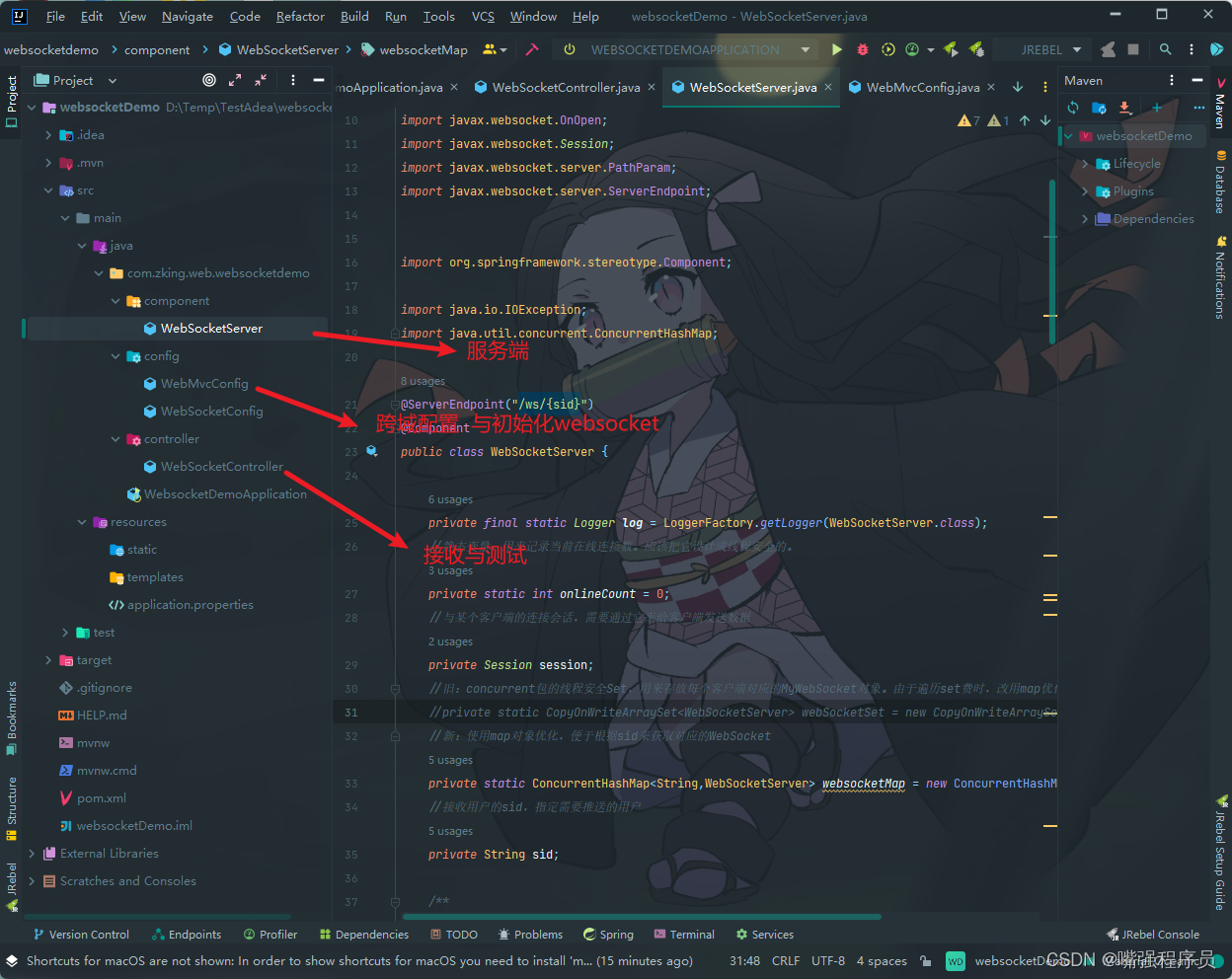This screenshot has height=979, width=1232.
Task: Expand Dependencies node in Maven
Action: click(x=1086, y=219)
